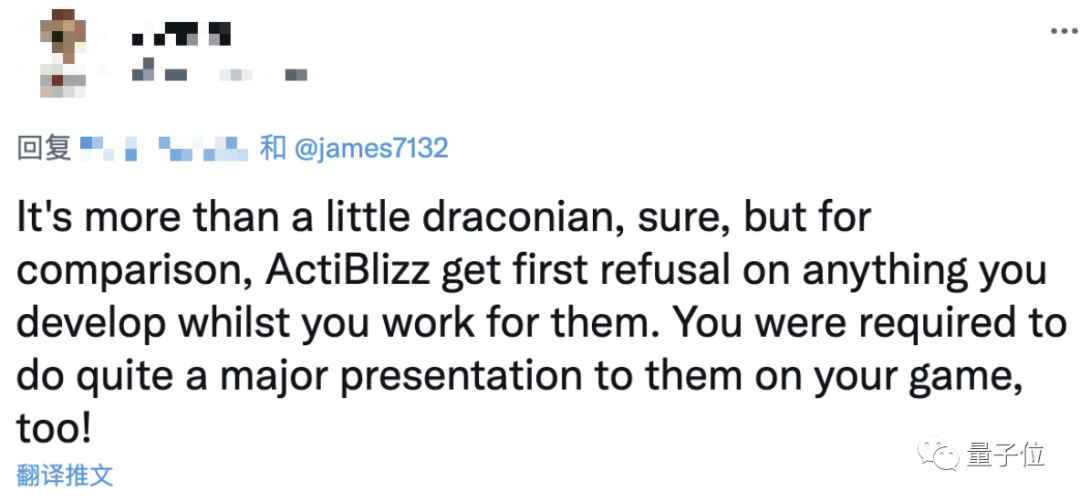Open the tweet's more options ellipsis
The width and height of the screenshot is (1080, 502).
[1060, 31]
